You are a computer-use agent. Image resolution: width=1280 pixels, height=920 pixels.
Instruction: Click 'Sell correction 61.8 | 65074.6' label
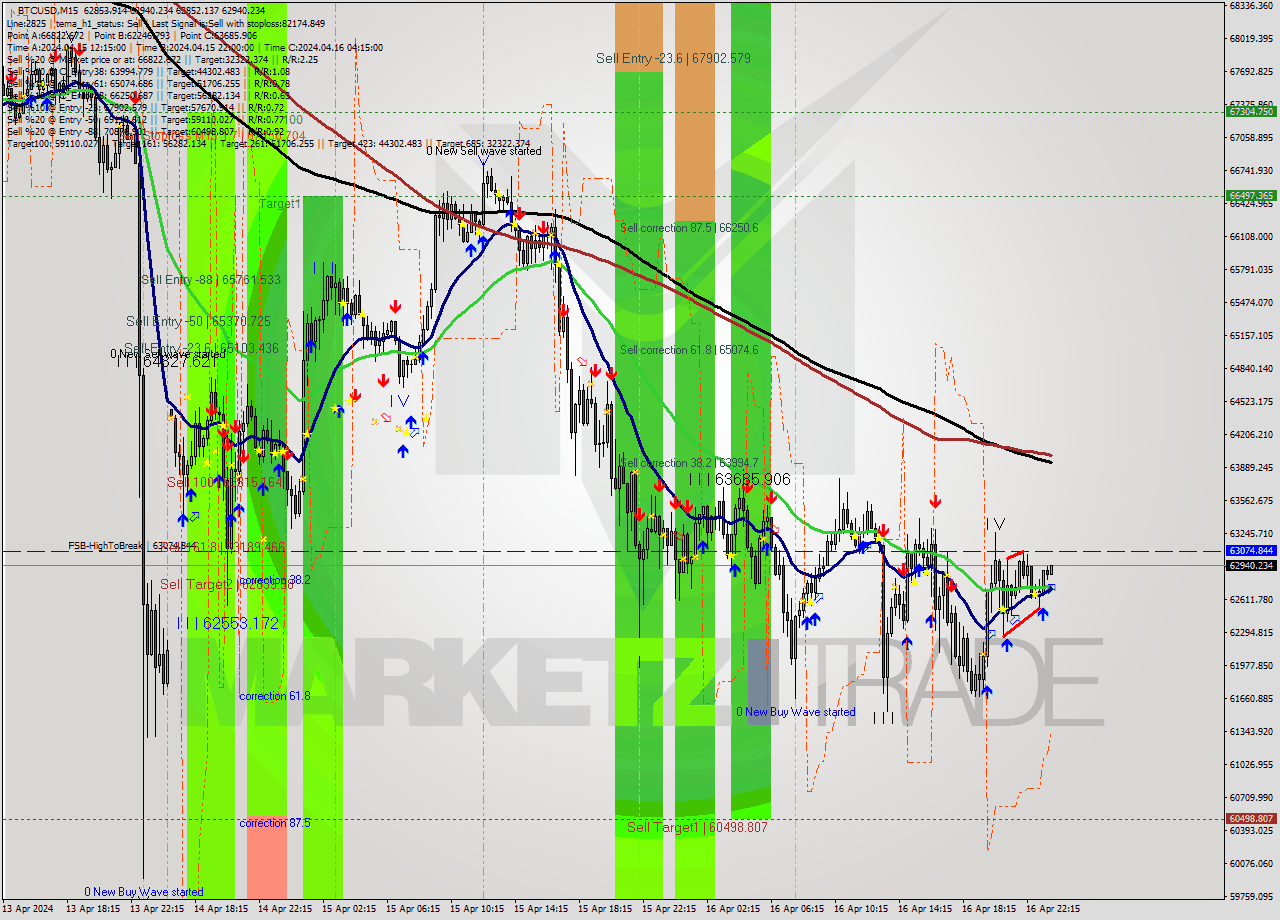tap(689, 349)
